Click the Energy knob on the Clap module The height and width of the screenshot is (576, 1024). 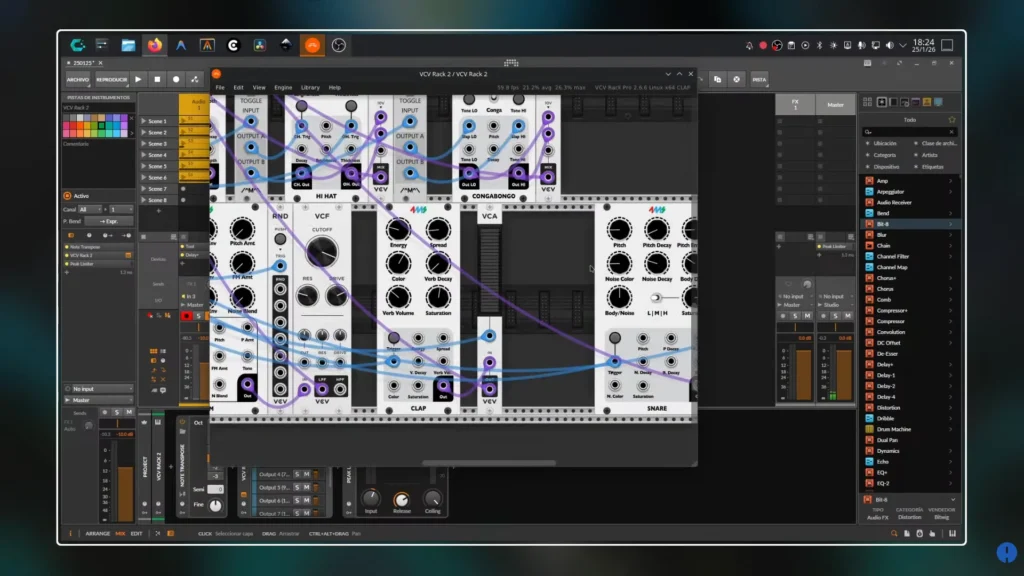coord(398,229)
